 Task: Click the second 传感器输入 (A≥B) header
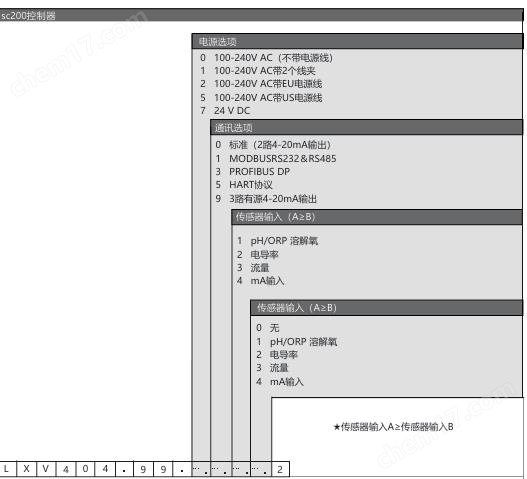387,308
